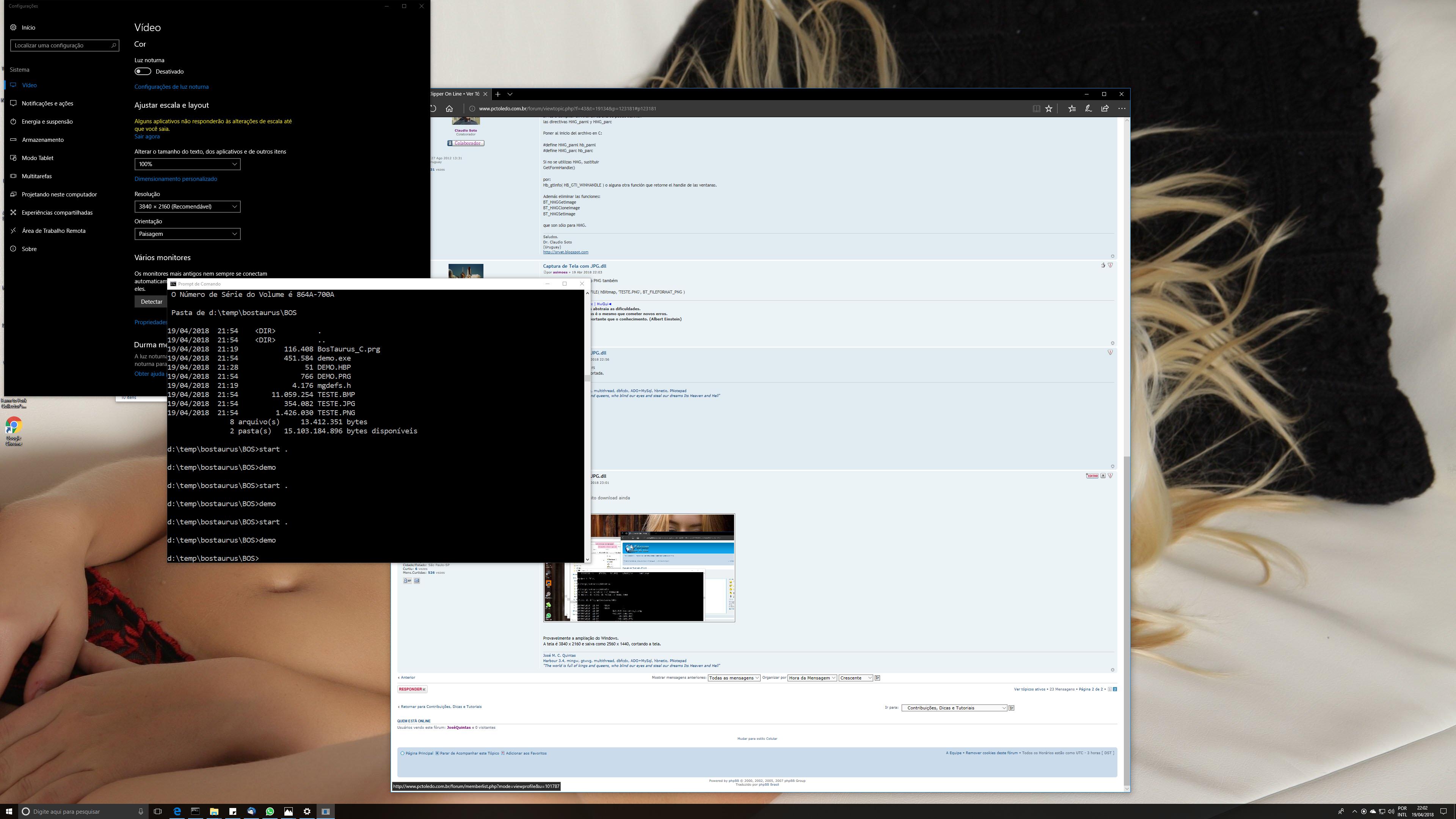Open the Resolução 3840 × 2160 dropdown
Viewport: 1456px width, 819px height.
[187, 206]
